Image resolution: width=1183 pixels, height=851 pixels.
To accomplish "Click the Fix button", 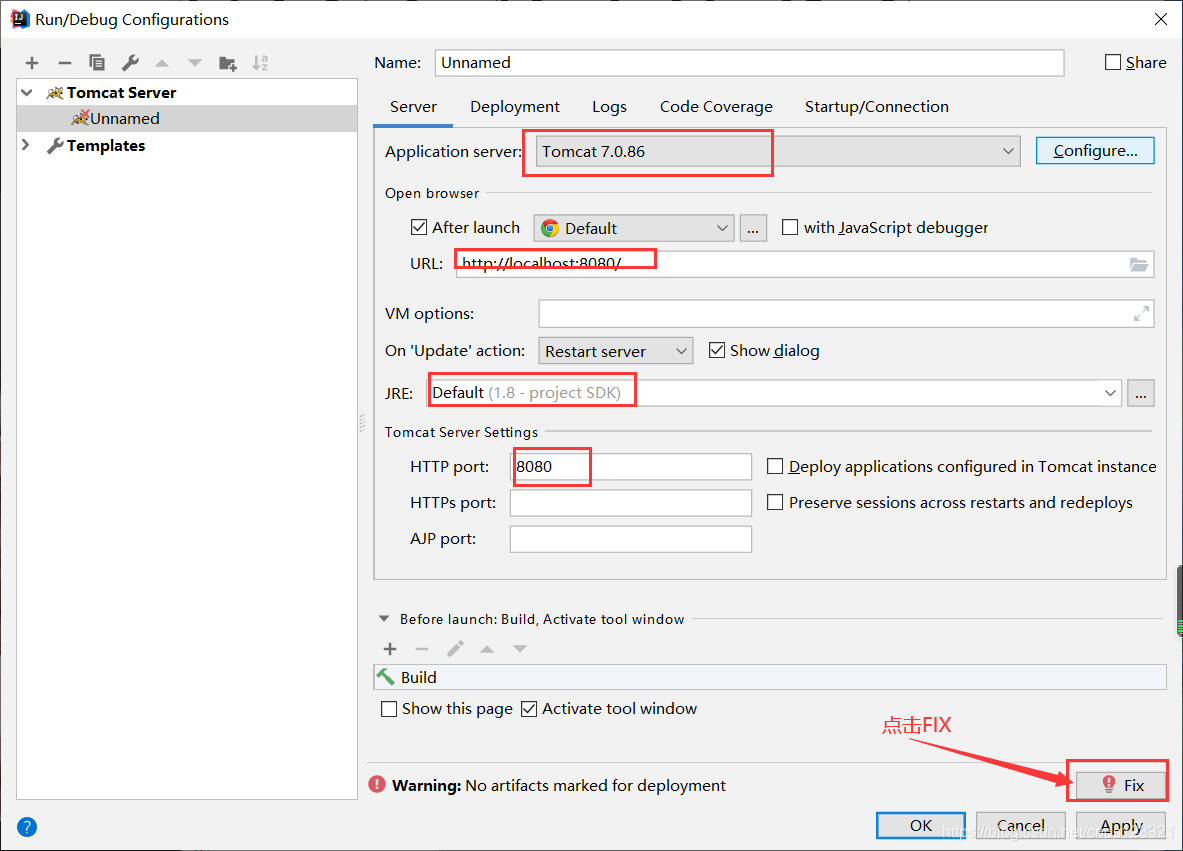I will [1121, 785].
